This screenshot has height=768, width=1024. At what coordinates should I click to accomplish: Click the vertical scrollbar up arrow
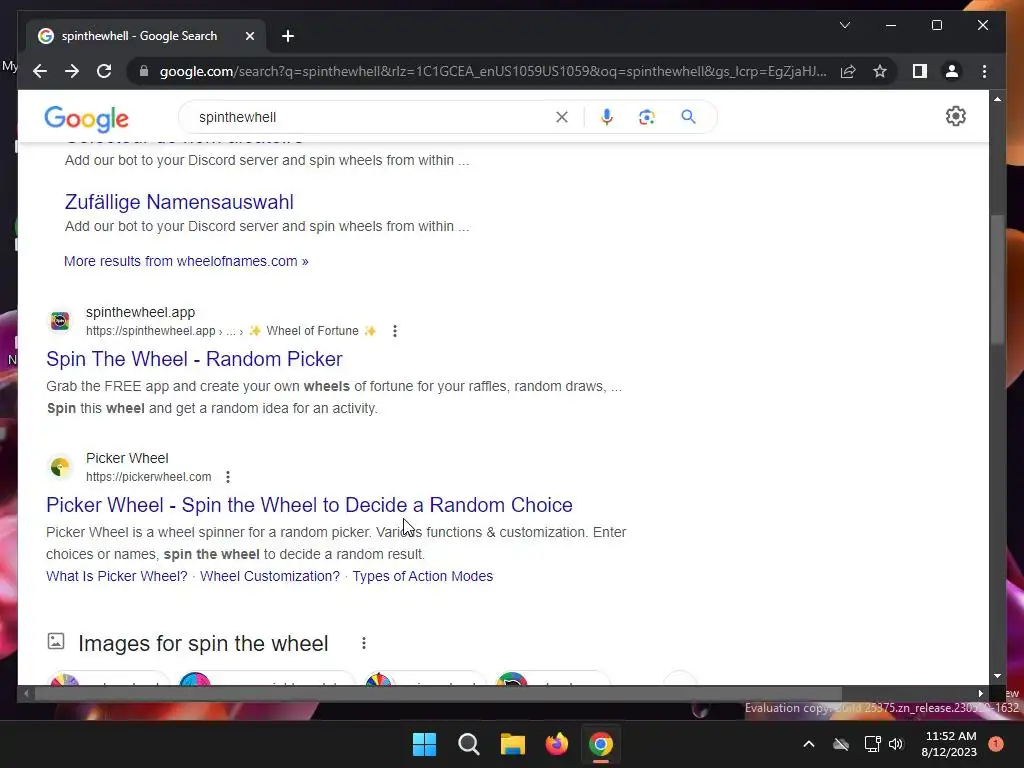pyautogui.click(x=997, y=99)
